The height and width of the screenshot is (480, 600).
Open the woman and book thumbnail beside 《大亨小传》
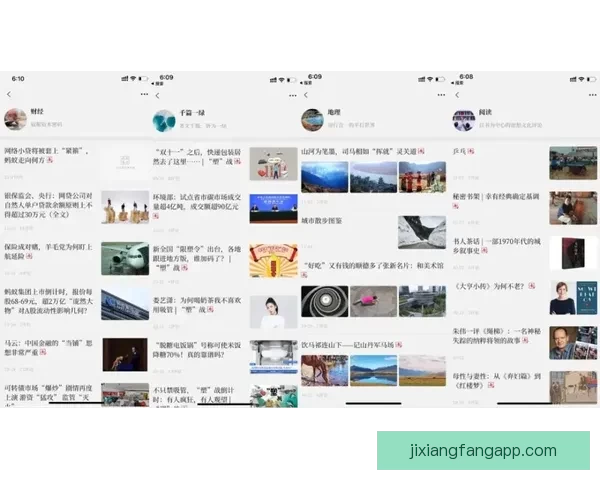point(573,297)
